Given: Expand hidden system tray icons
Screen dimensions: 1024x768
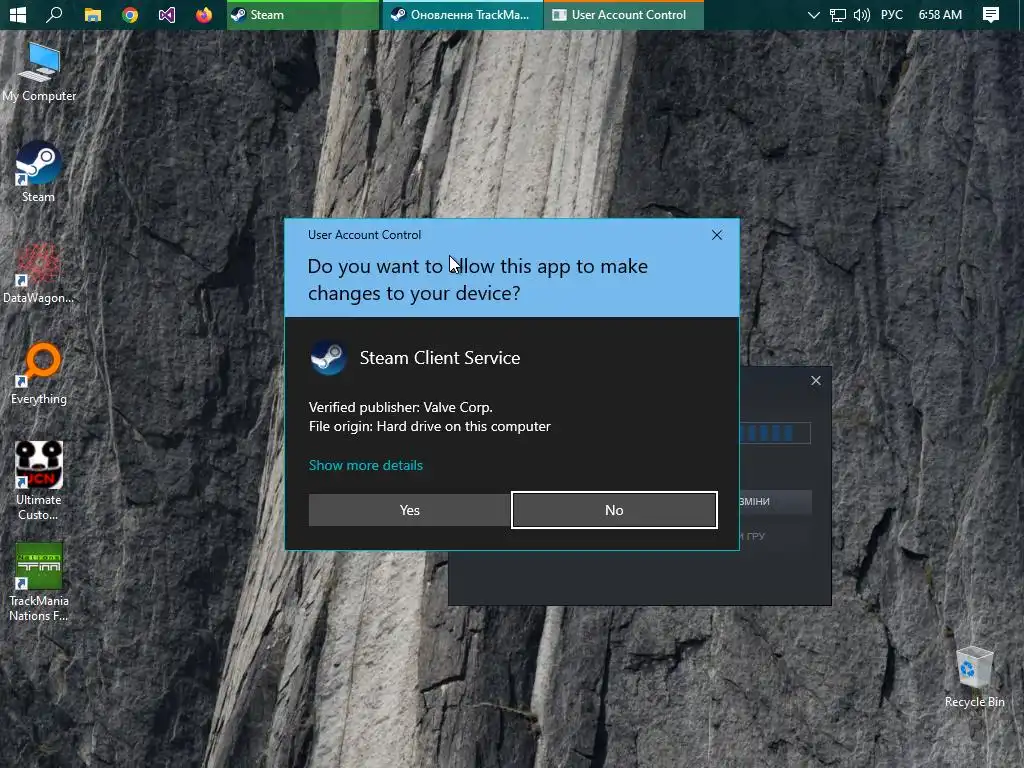Looking at the screenshot, I should click(x=814, y=14).
